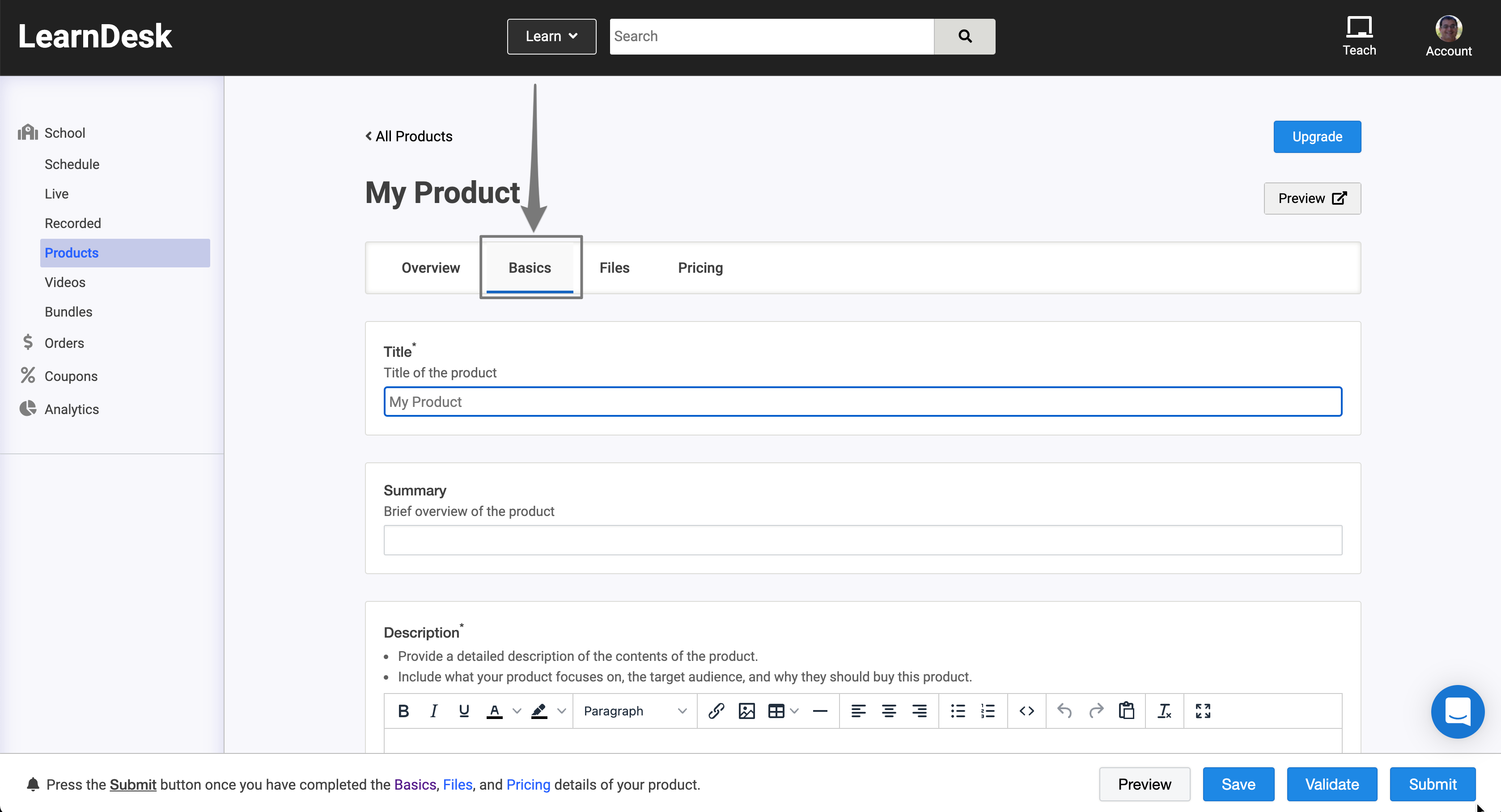Viewport: 1501px width, 812px height.
Task: Open Recorded in the sidebar
Action: point(73,223)
